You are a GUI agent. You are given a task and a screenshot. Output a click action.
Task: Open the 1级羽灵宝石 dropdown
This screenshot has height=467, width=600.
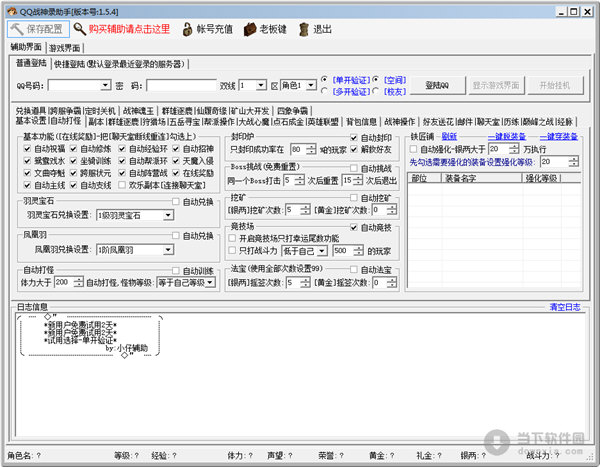168,216
